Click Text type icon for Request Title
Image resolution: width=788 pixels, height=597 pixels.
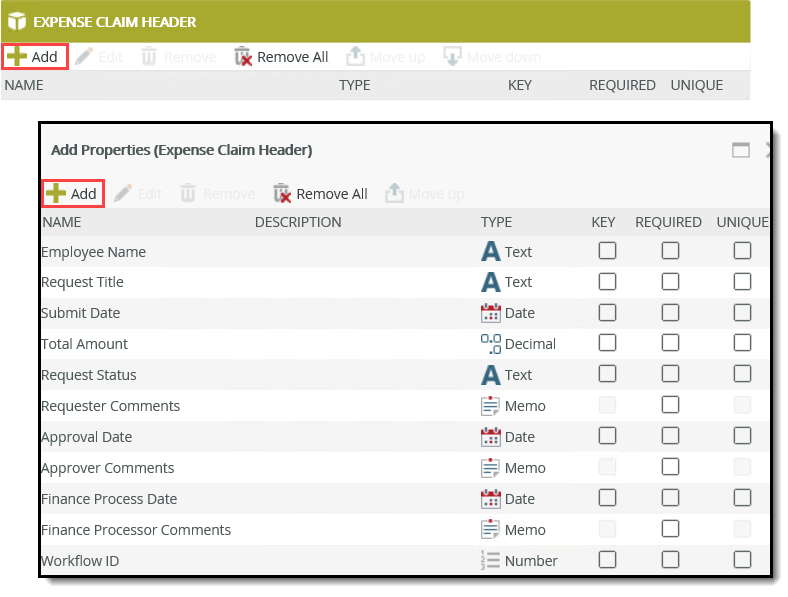tap(490, 282)
